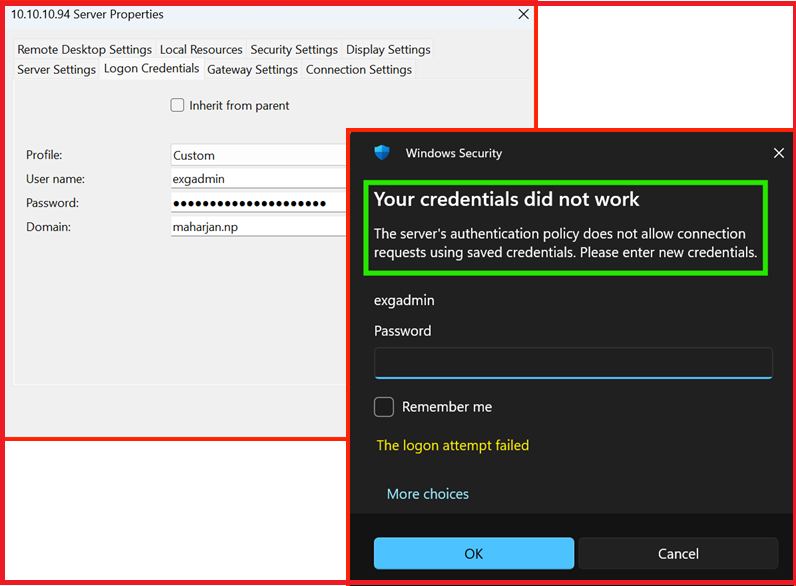Enable Inherit from parent checkbox
This screenshot has height=586, width=796.
(177, 105)
